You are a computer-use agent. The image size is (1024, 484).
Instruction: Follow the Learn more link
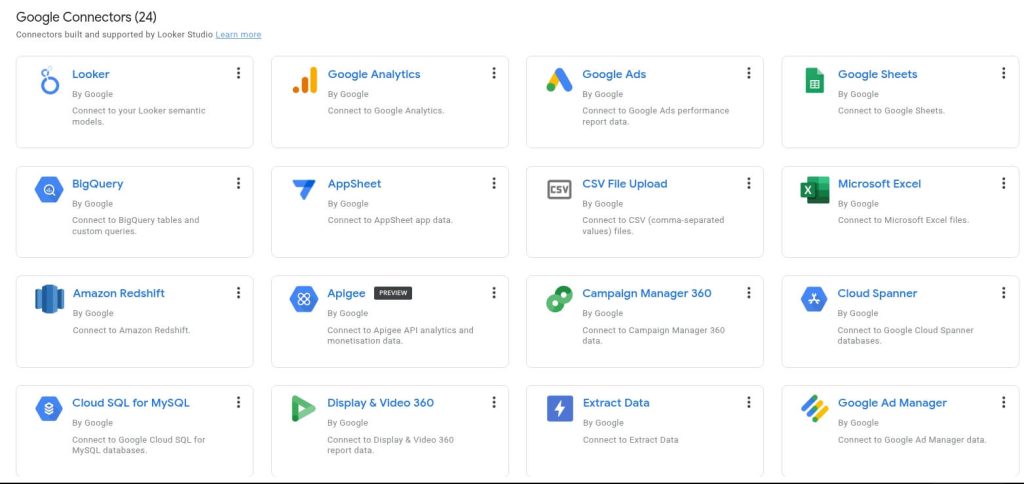[238, 35]
